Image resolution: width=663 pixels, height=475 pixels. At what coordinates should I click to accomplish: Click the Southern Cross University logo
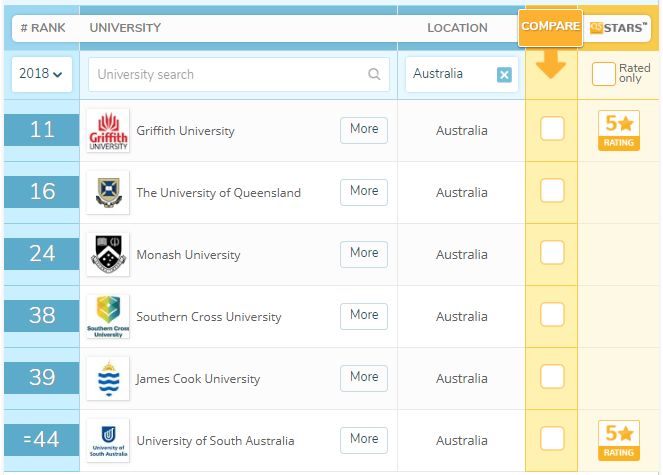108,317
